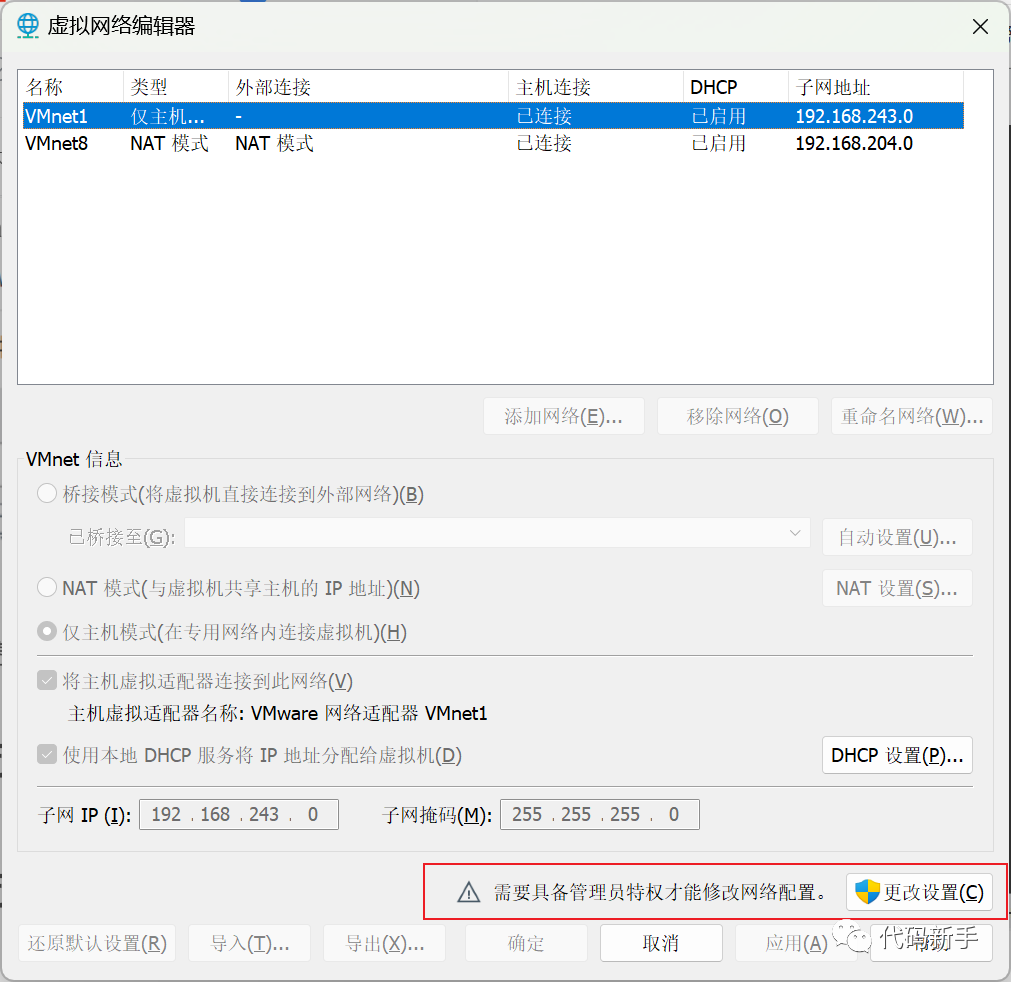Toggle 使用本地 DHCP 服务 checkbox

click(47, 754)
